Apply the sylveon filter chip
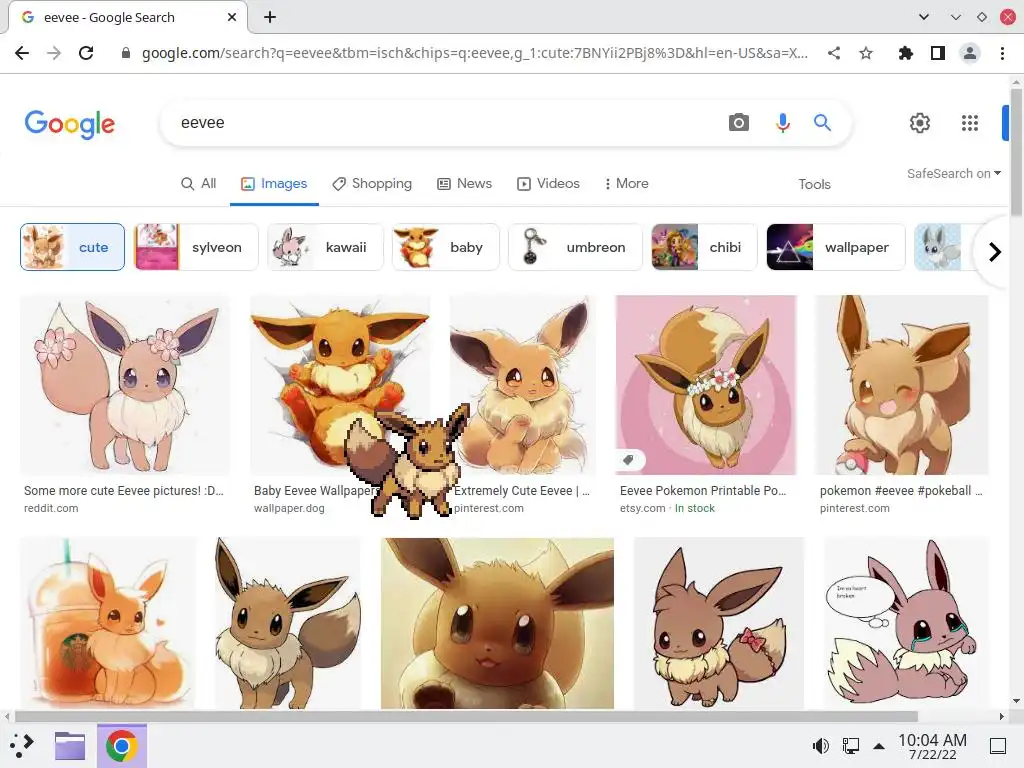Viewport: 1024px width, 768px height. point(196,247)
